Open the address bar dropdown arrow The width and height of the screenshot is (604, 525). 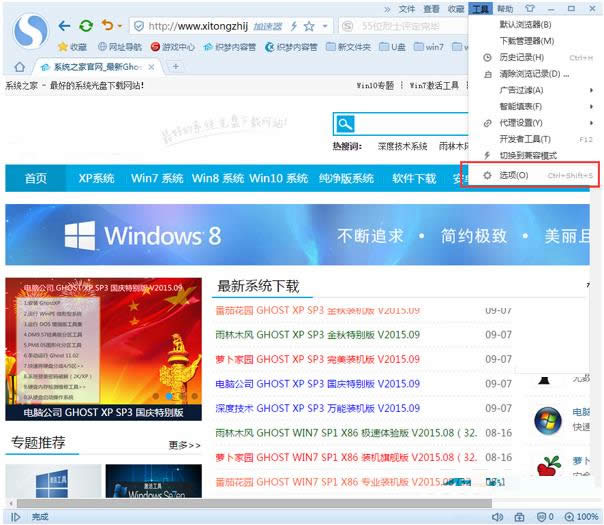(325, 26)
